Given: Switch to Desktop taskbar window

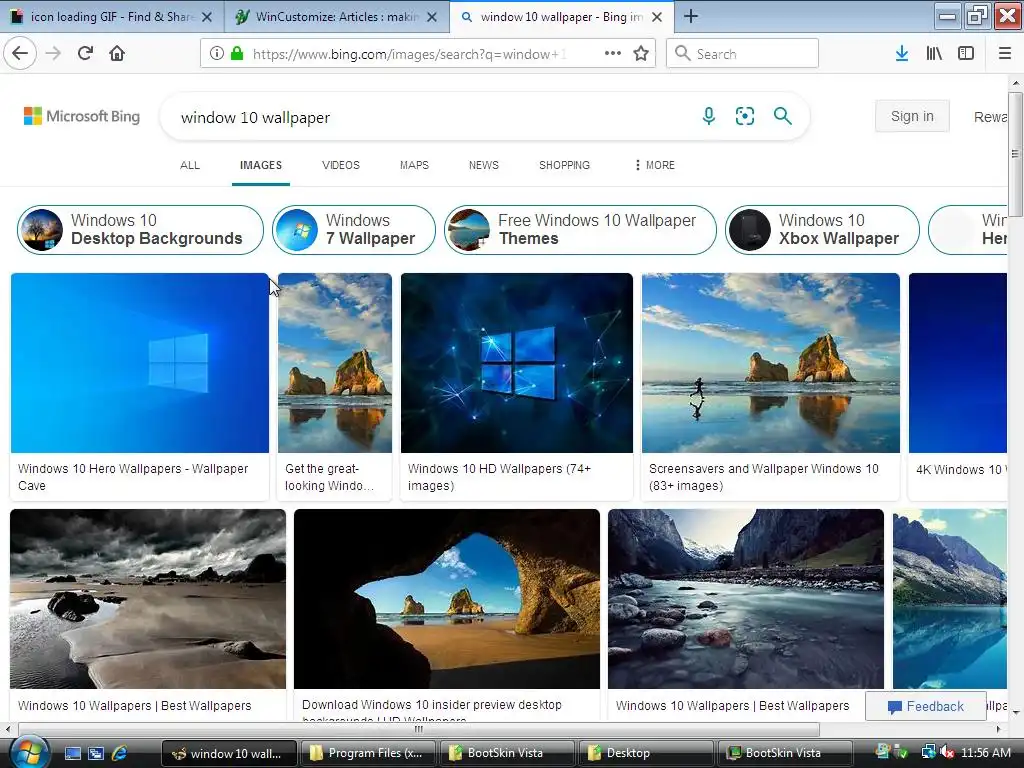Looking at the screenshot, I should [x=646, y=753].
